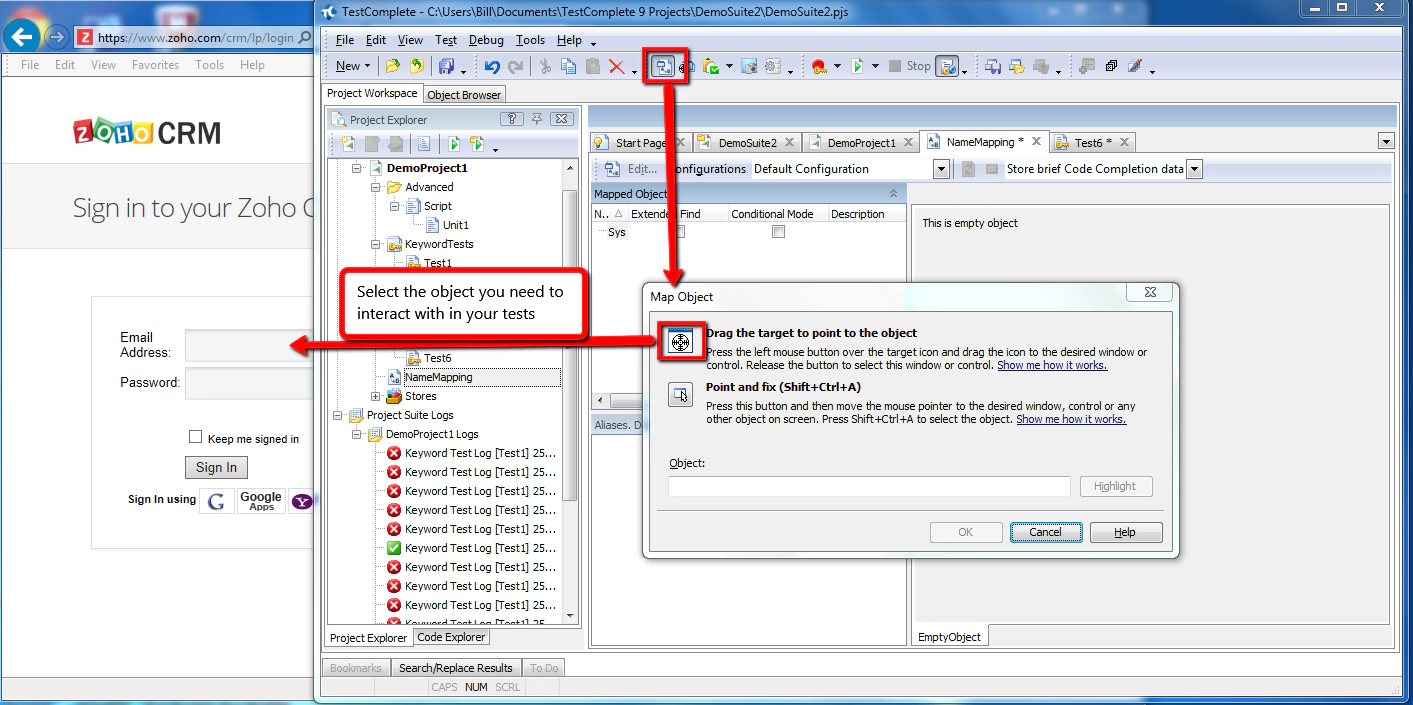Image resolution: width=1413 pixels, height=705 pixels.
Task: Toggle the Conditional Mode checkbox for Sys
Action: [x=777, y=231]
